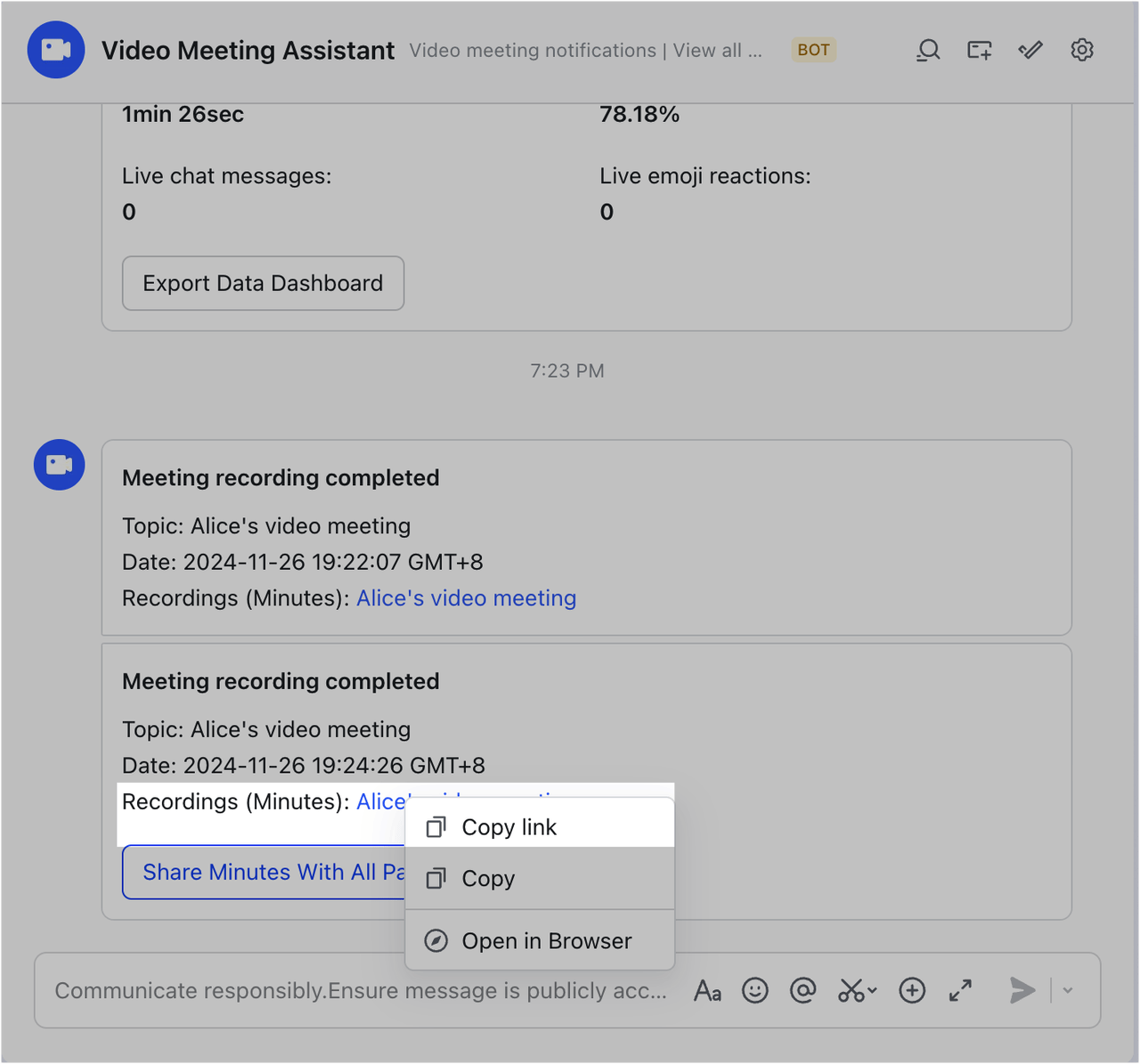Click the send message arrow

[x=1022, y=991]
